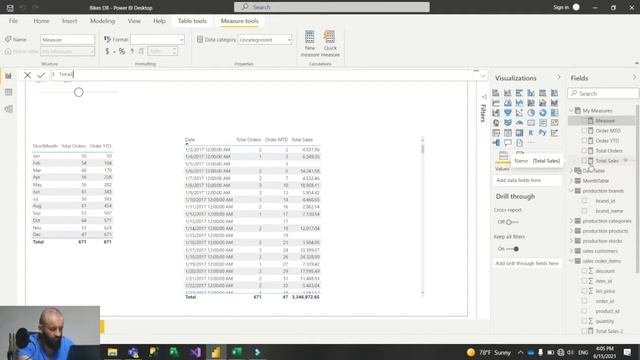Select the Stacked bar chart visual icon
Viewport: 640px width, 360px height.
pyautogui.click(x=496, y=93)
